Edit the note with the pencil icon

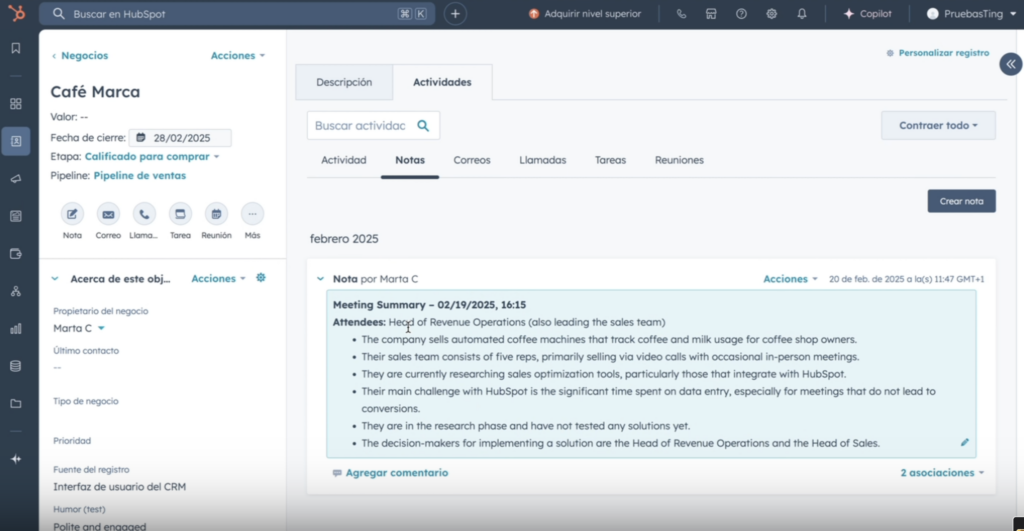(965, 442)
